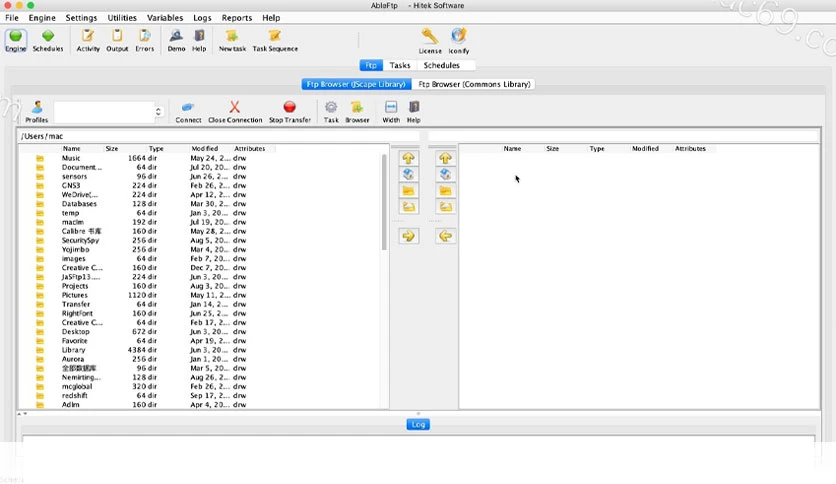Screen dimensions: 836x484
Task: Open the Settings menu
Action: pyautogui.click(x=81, y=18)
